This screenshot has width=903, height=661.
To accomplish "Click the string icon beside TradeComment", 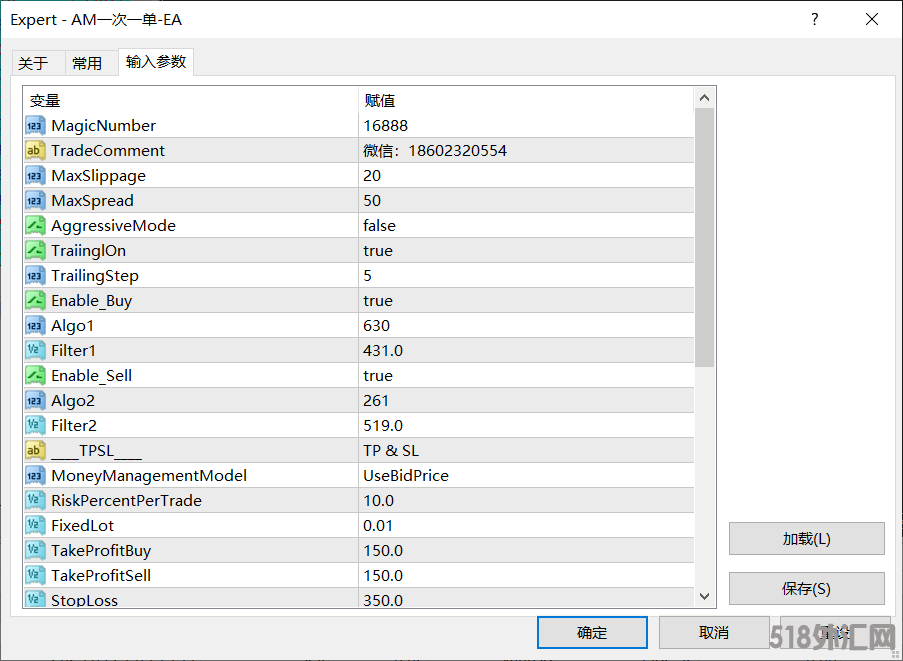I will tap(35, 151).
